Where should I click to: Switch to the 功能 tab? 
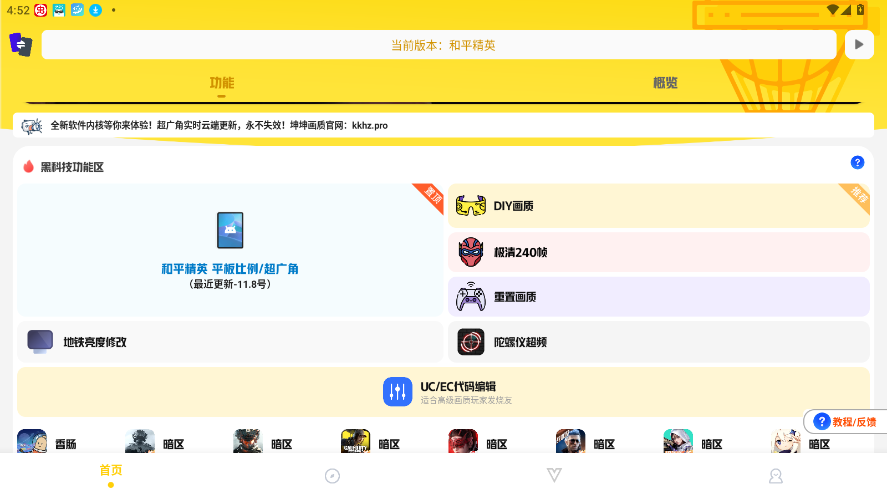222,83
